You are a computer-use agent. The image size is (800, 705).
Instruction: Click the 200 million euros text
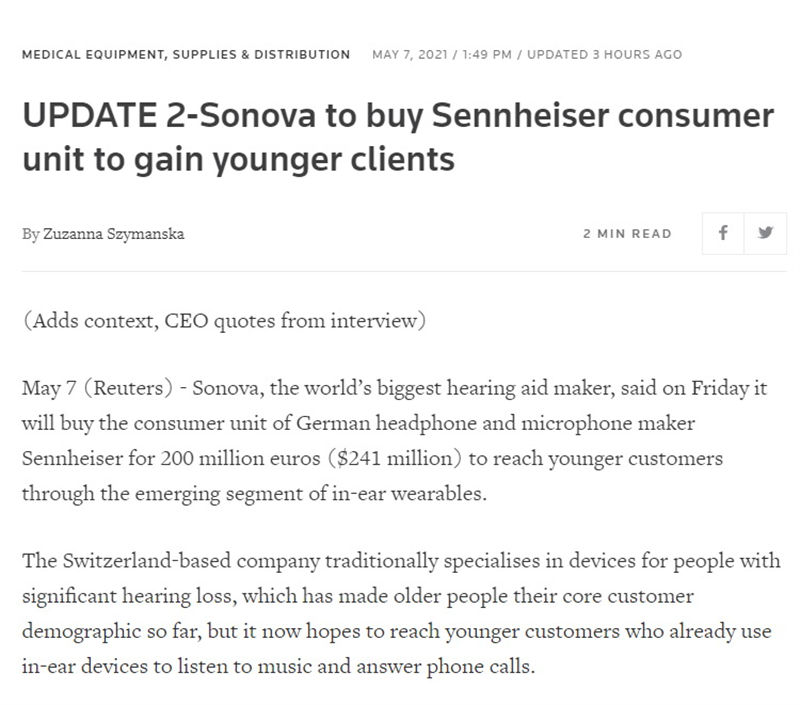(240, 458)
